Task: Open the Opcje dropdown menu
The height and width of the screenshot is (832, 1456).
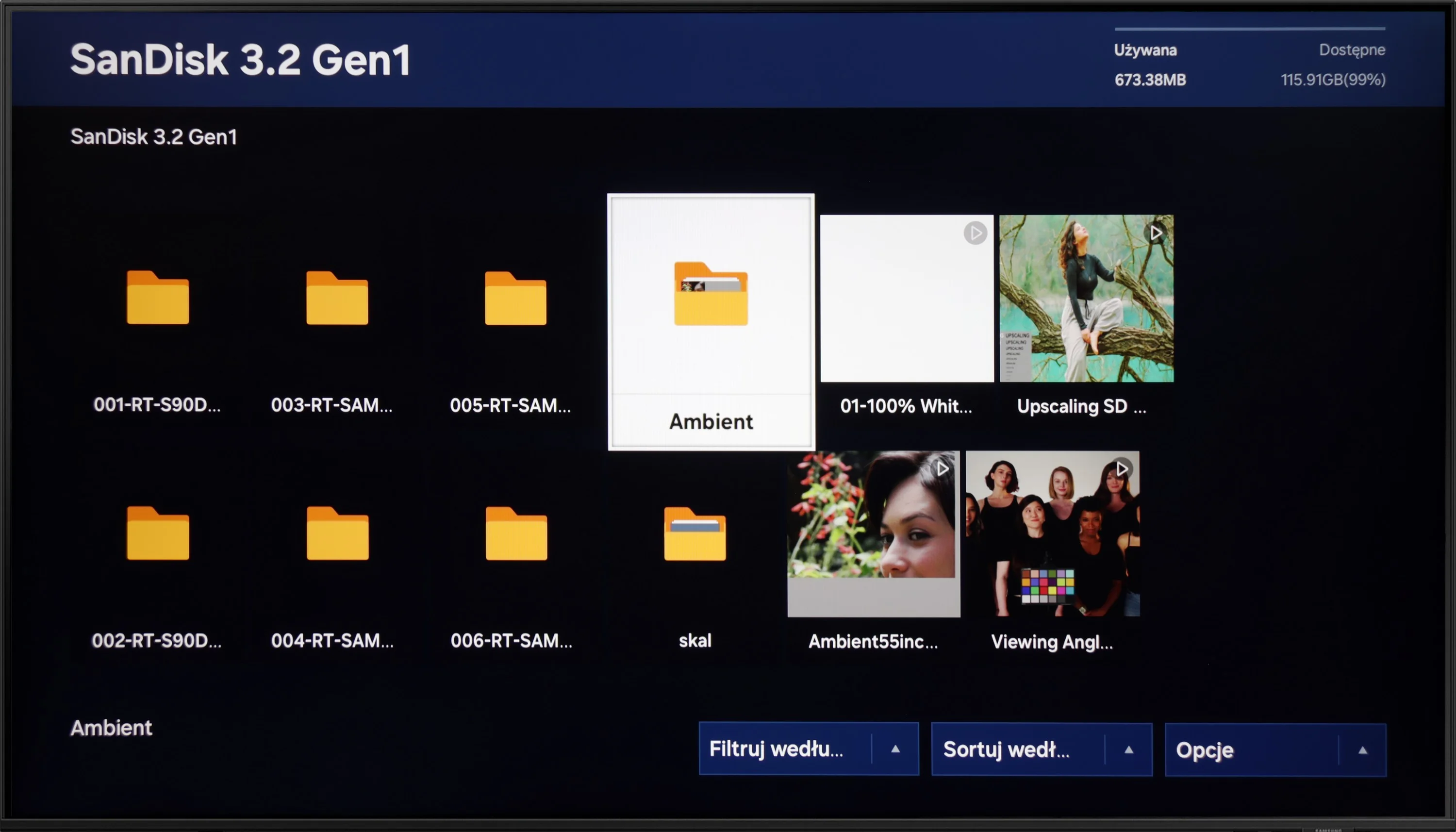Action: click(x=1275, y=749)
